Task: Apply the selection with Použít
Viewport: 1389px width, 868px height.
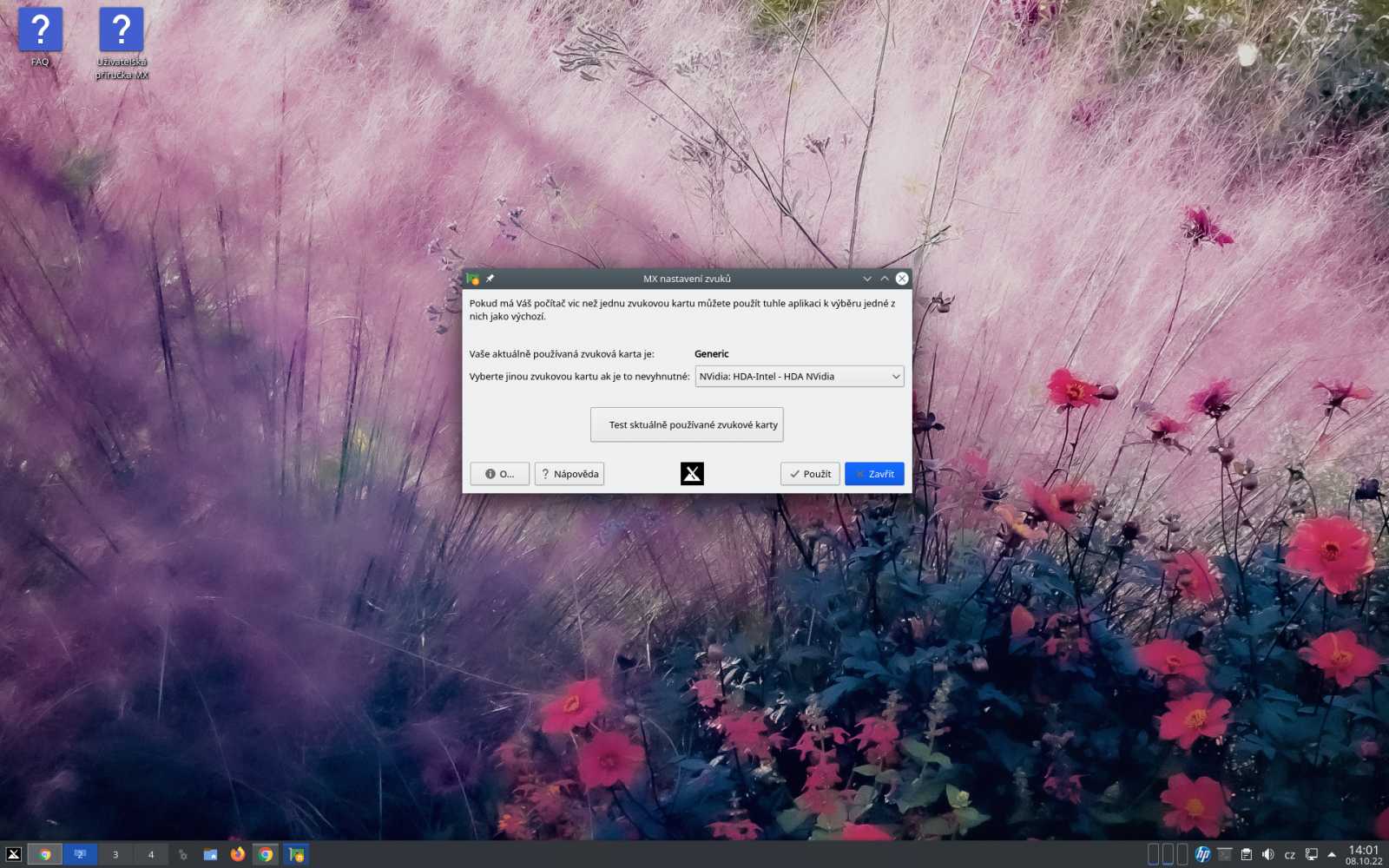Action: tap(810, 474)
